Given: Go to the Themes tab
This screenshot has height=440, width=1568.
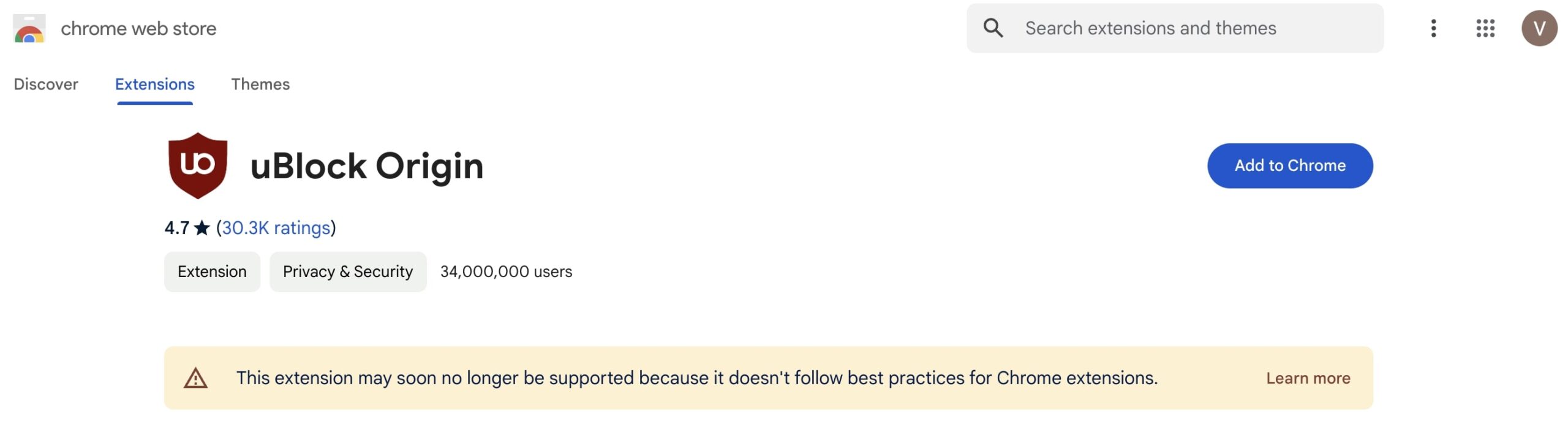Looking at the screenshot, I should click(x=260, y=84).
